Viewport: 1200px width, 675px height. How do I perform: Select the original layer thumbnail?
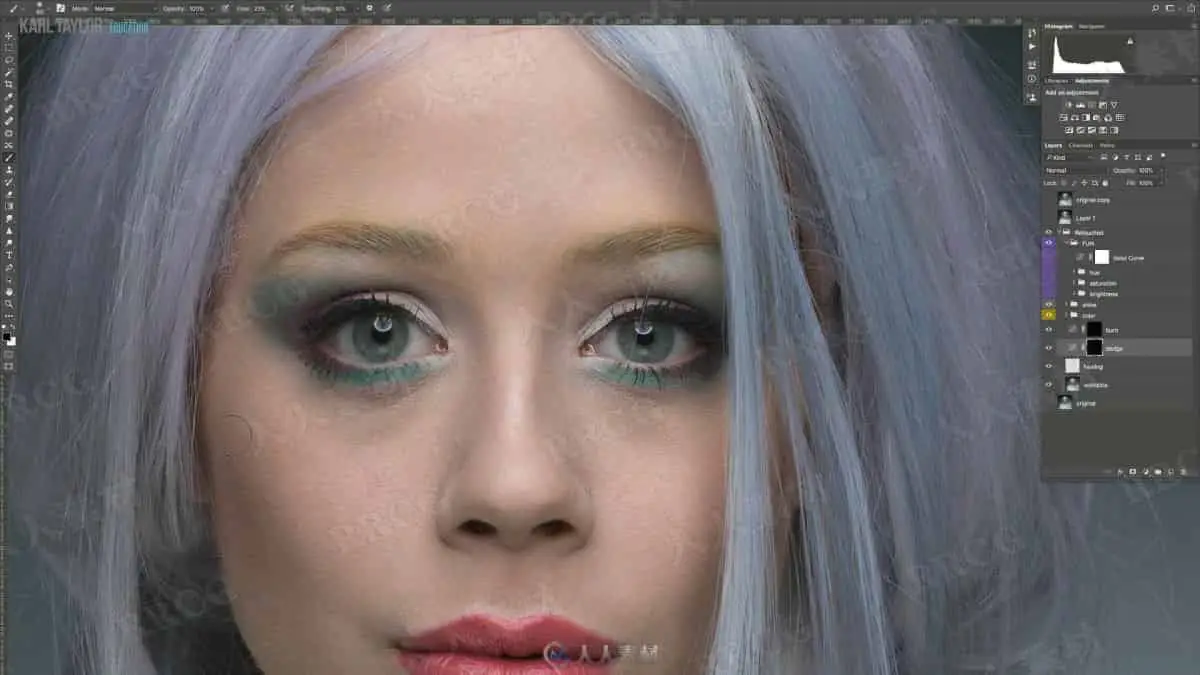coord(1065,402)
